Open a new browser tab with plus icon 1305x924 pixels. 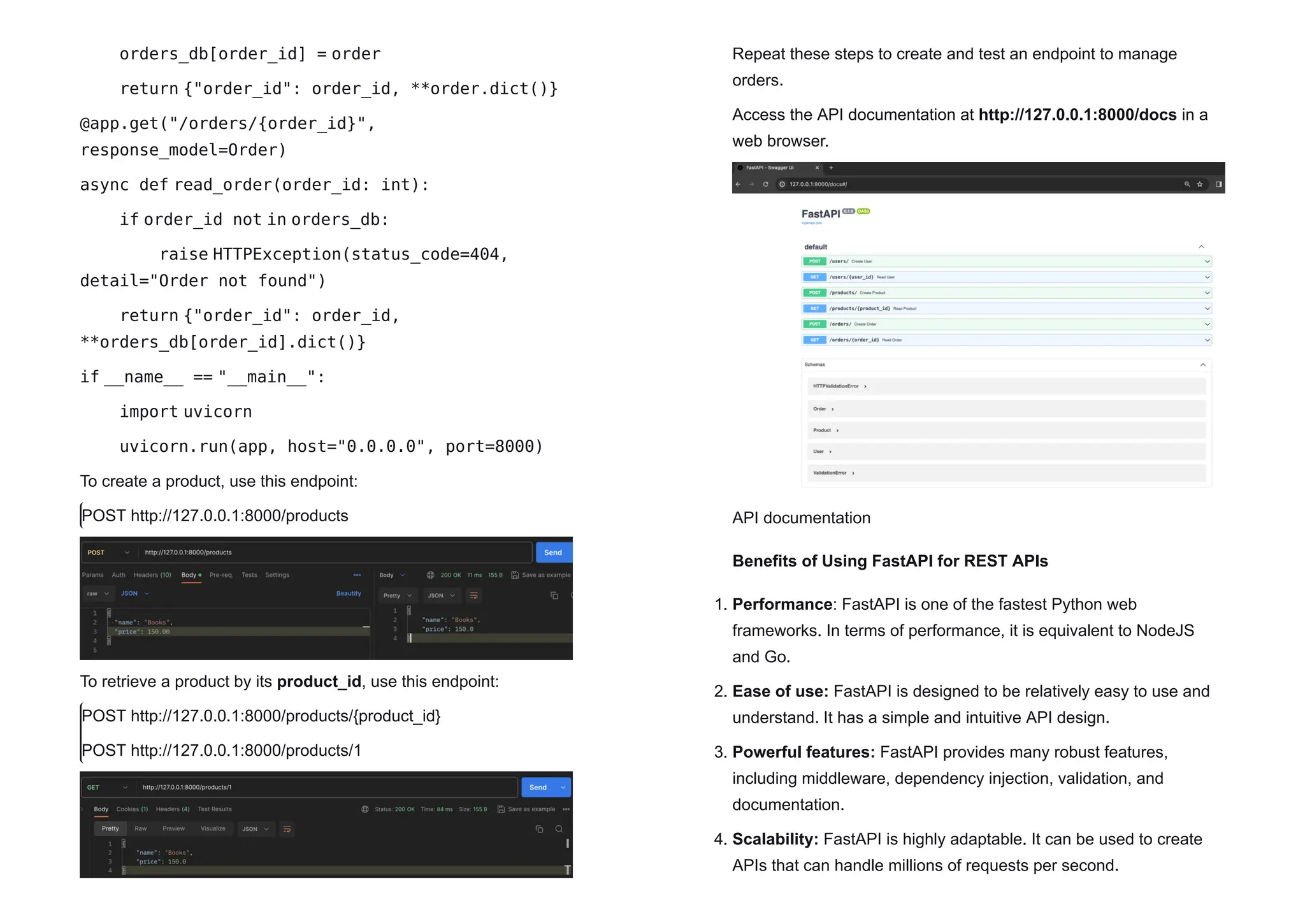(x=831, y=168)
